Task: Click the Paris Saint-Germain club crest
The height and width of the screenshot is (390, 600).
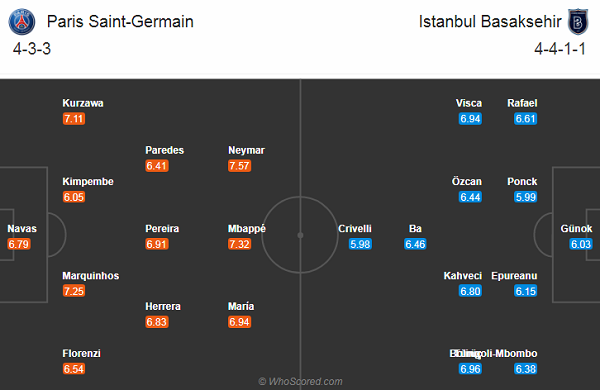Action: [22, 22]
